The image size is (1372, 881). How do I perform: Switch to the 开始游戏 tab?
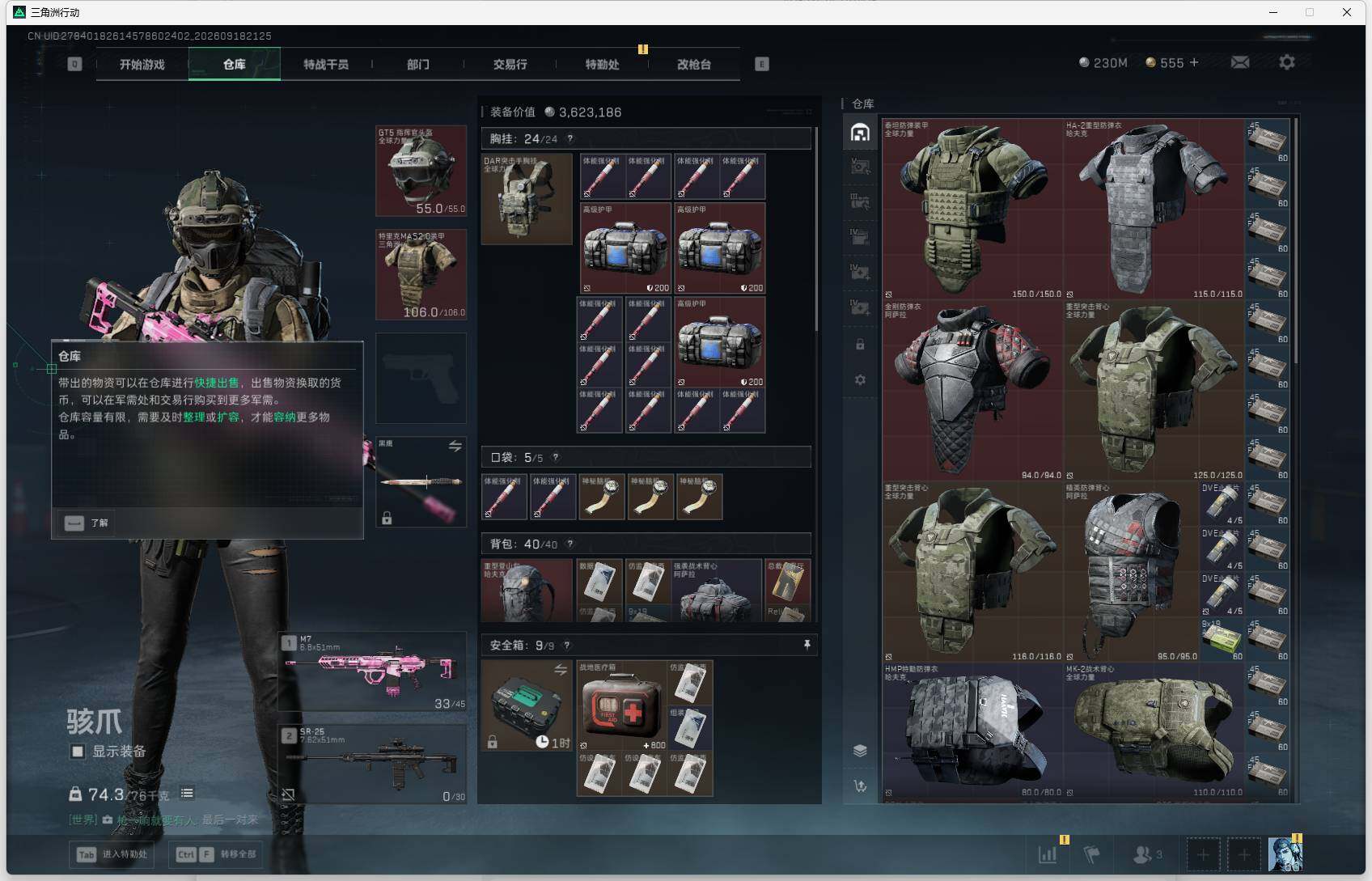pyautogui.click(x=142, y=64)
